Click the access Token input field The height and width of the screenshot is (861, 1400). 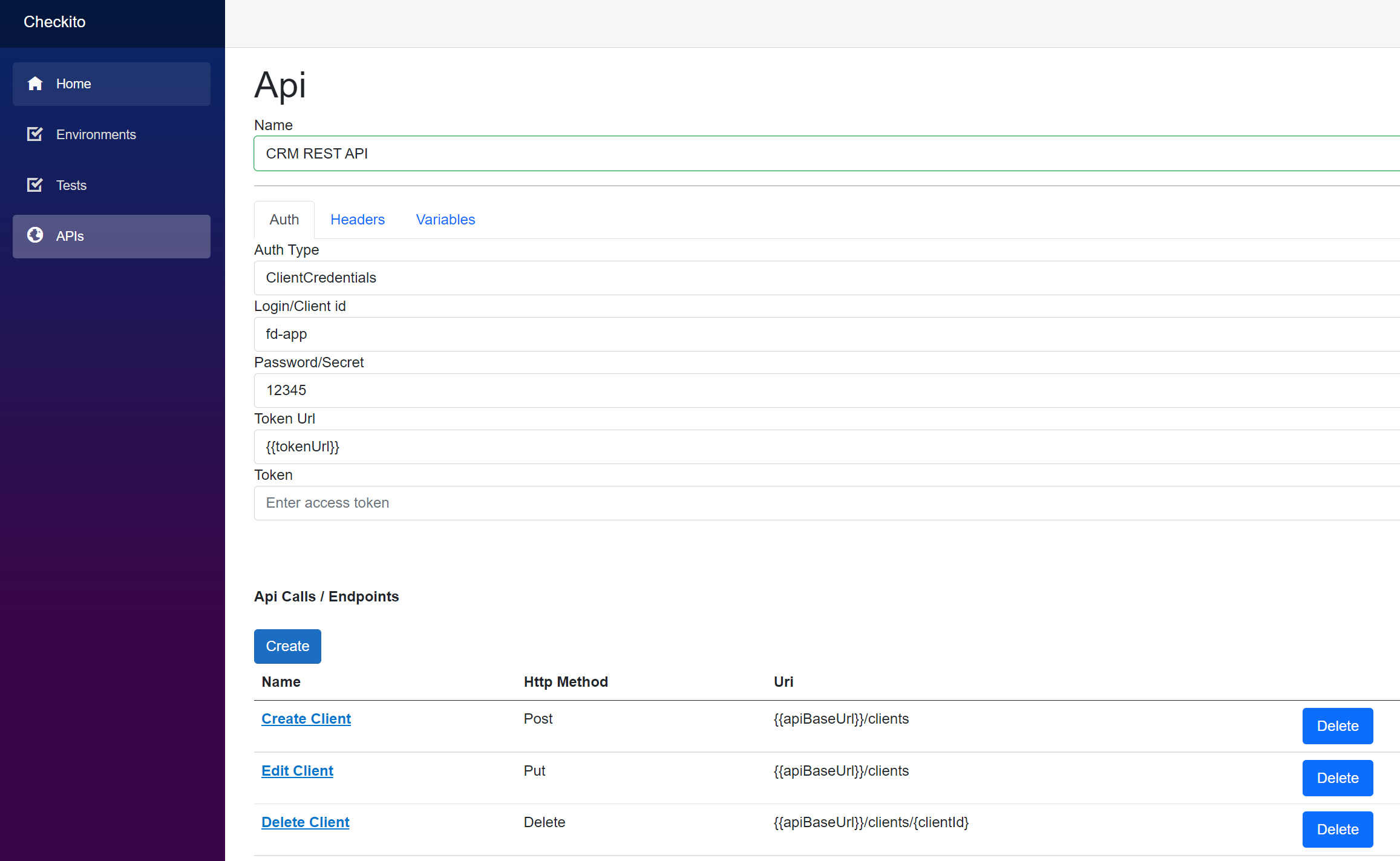click(x=826, y=503)
